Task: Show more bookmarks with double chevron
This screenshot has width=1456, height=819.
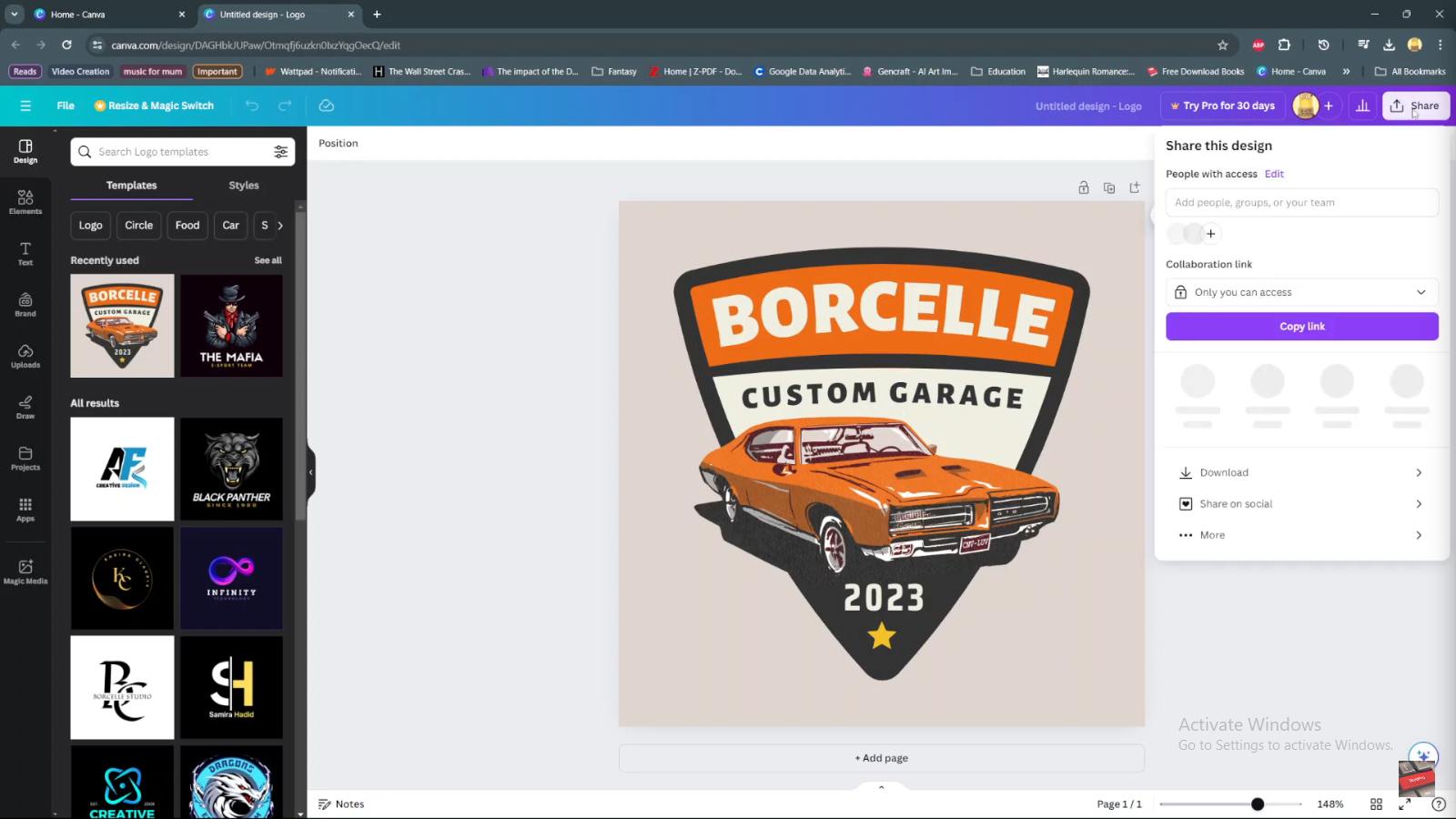Action: 1346,71
